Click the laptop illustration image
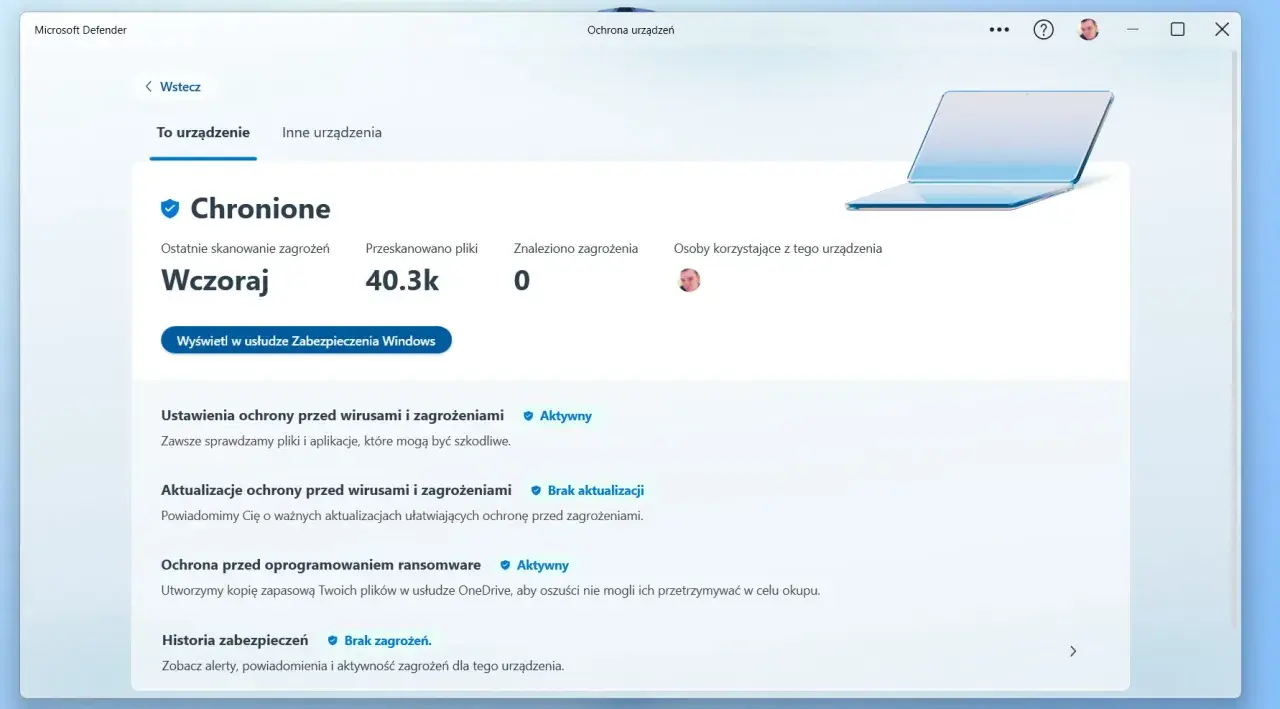This screenshot has width=1280, height=709. (x=981, y=150)
